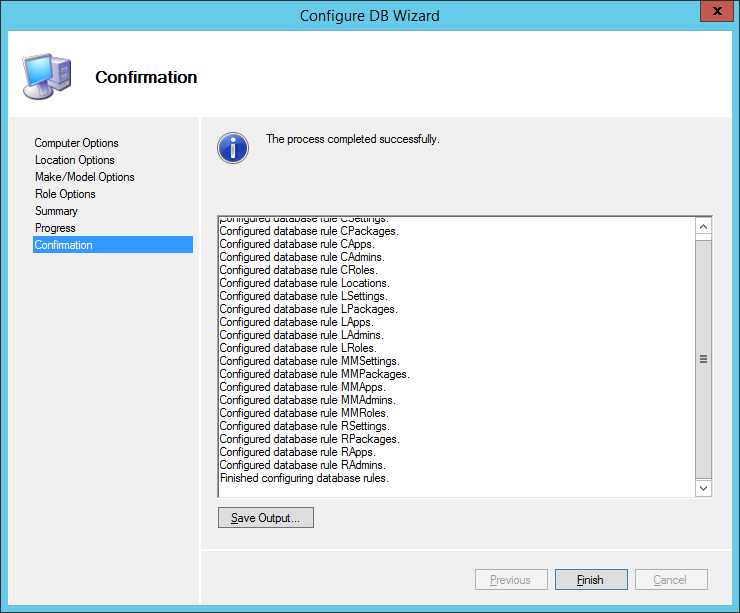Open Make/Model Options wizard step
Viewport: 740px width, 613px height.
tap(85, 177)
